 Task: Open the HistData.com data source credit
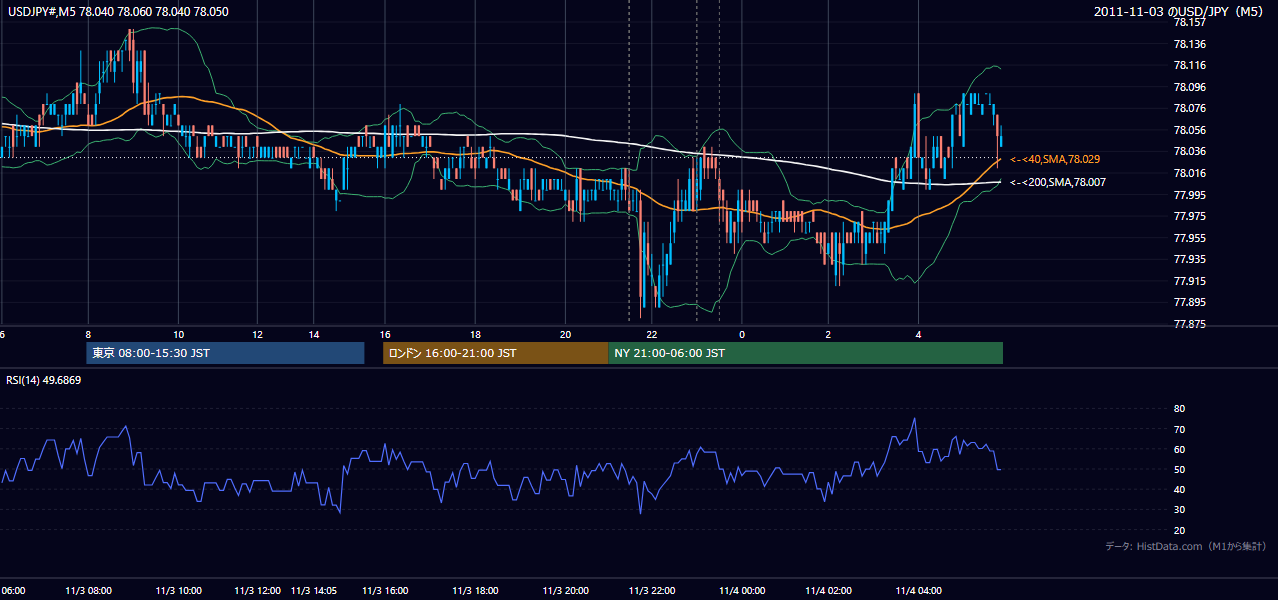(1186, 546)
